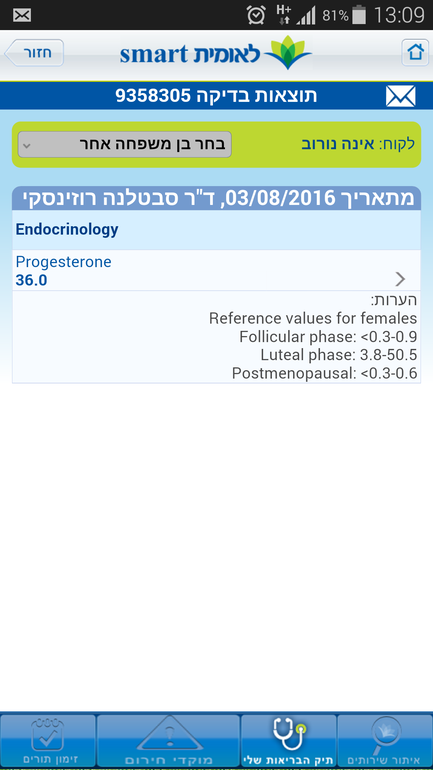
Task: Open the זימון תורים appointments tab
Action: pos(48,741)
